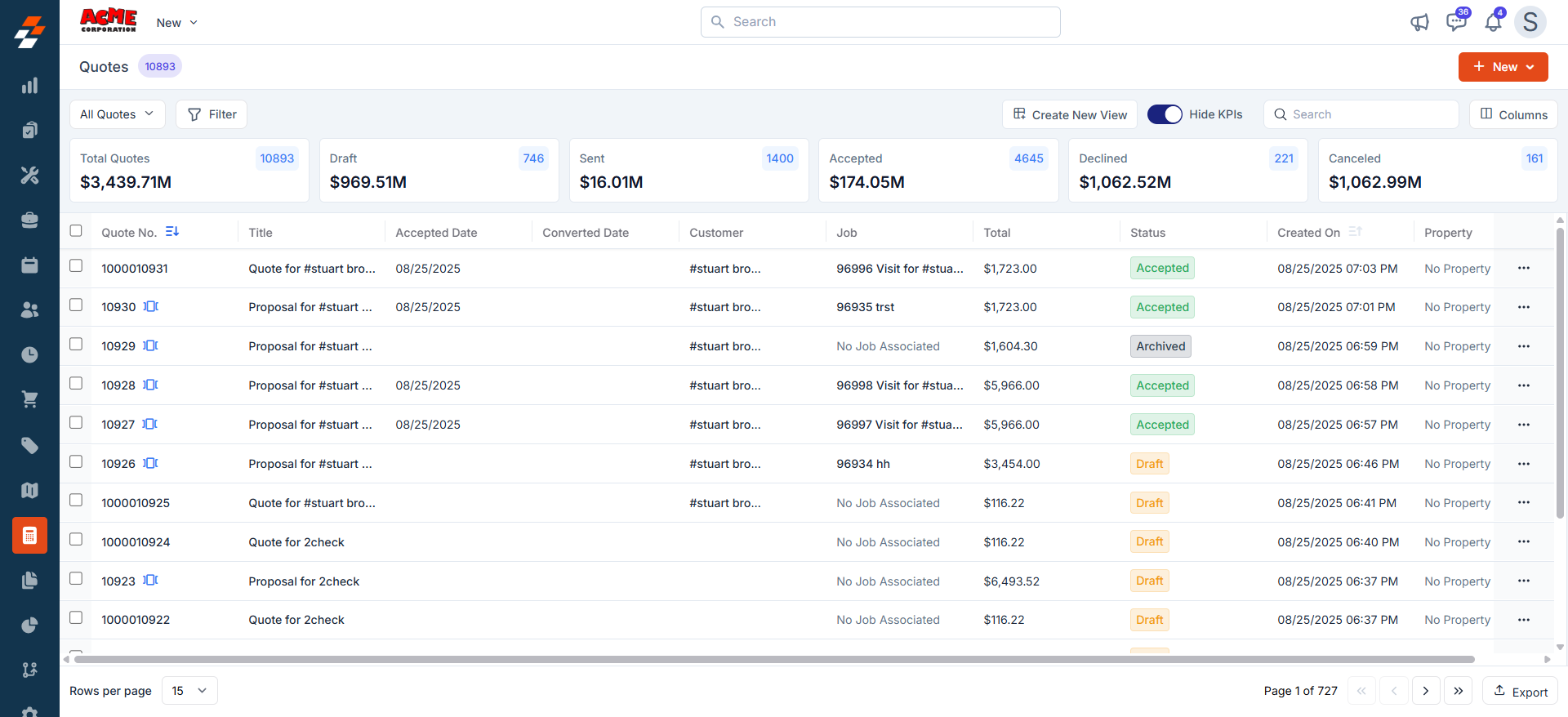Image resolution: width=1568 pixels, height=717 pixels.
Task: Open the New menu beside Acme logo
Action: [176, 23]
